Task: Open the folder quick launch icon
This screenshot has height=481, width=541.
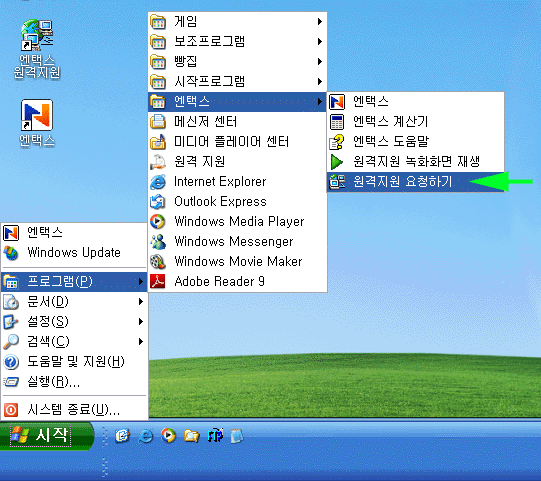Action: [191, 436]
